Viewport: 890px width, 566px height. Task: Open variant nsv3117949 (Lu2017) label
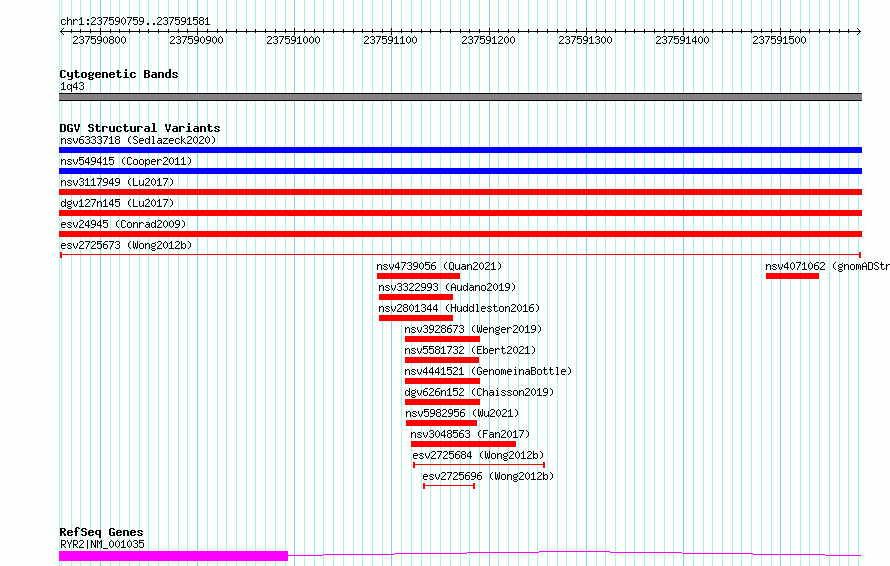click(x=117, y=182)
